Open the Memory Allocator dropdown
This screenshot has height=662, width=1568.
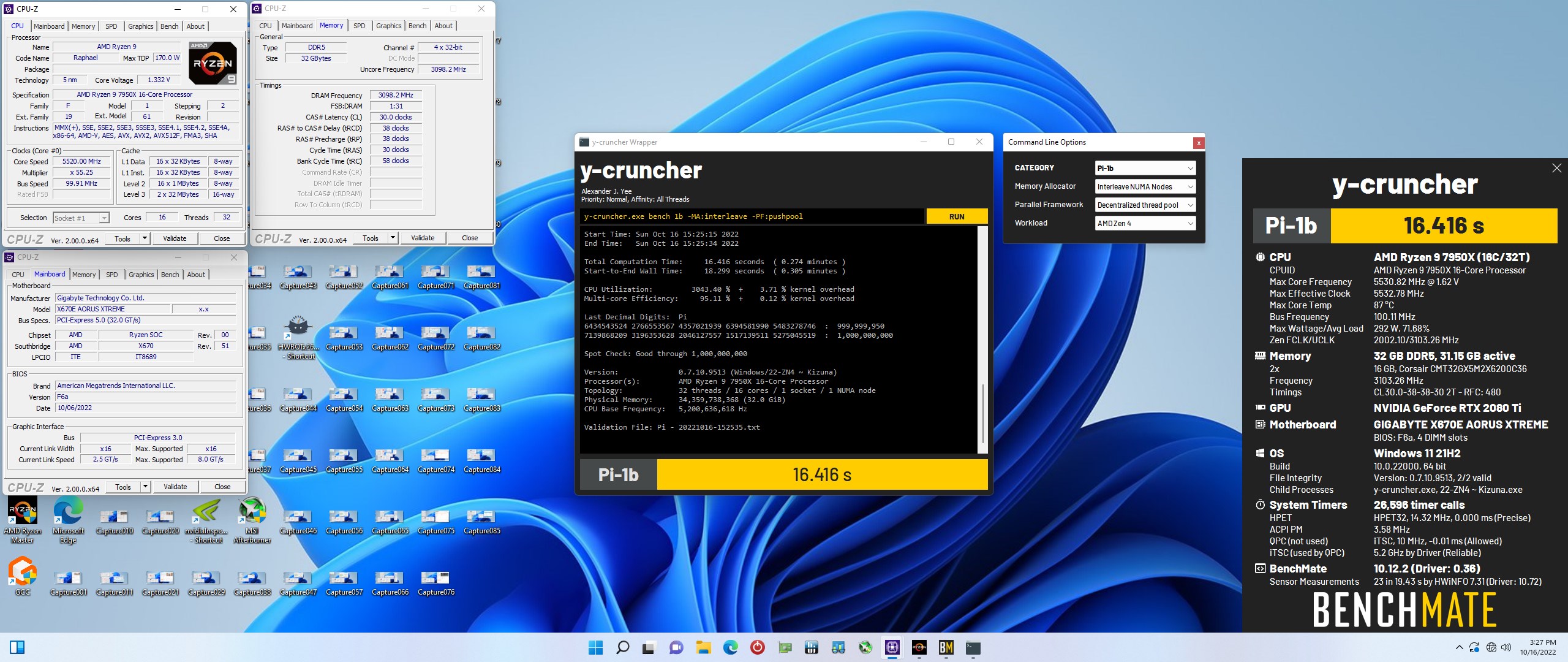[x=1145, y=186]
